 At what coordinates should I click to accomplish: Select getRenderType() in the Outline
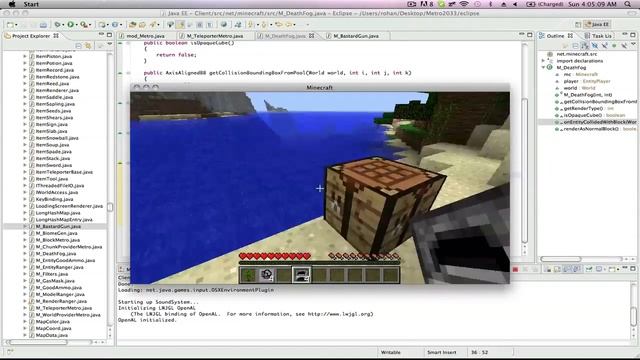click(x=583, y=108)
